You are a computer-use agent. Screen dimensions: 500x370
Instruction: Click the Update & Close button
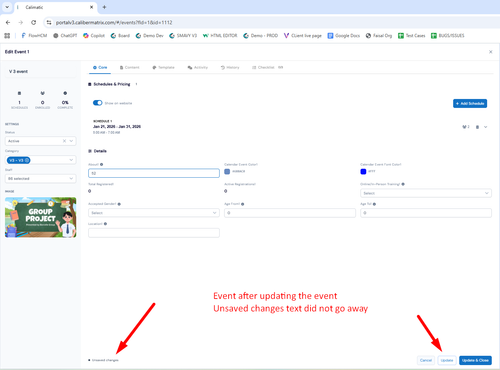pos(475,360)
